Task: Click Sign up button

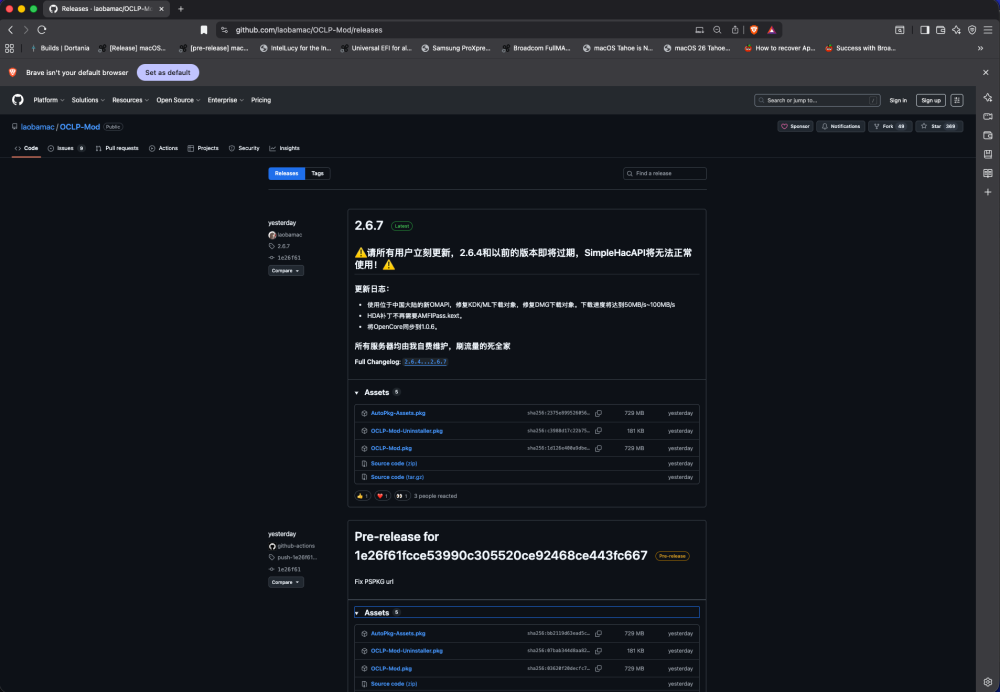Action: (x=930, y=100)
